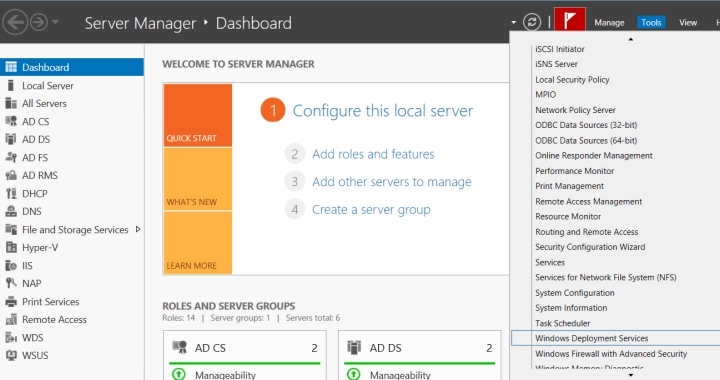
Task: Open the AD DS role tile
Action: 419,355
